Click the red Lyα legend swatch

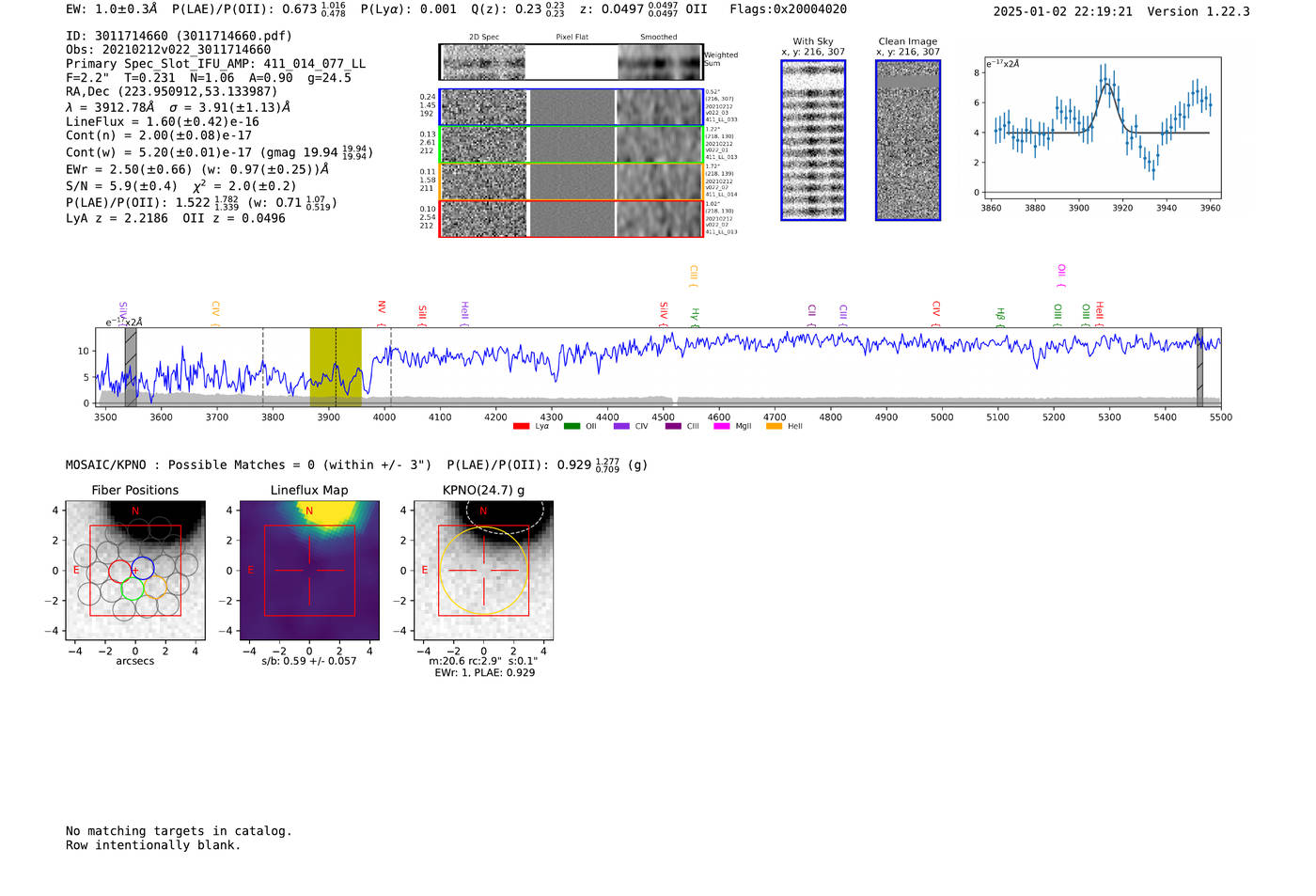(x=522, y=426)
